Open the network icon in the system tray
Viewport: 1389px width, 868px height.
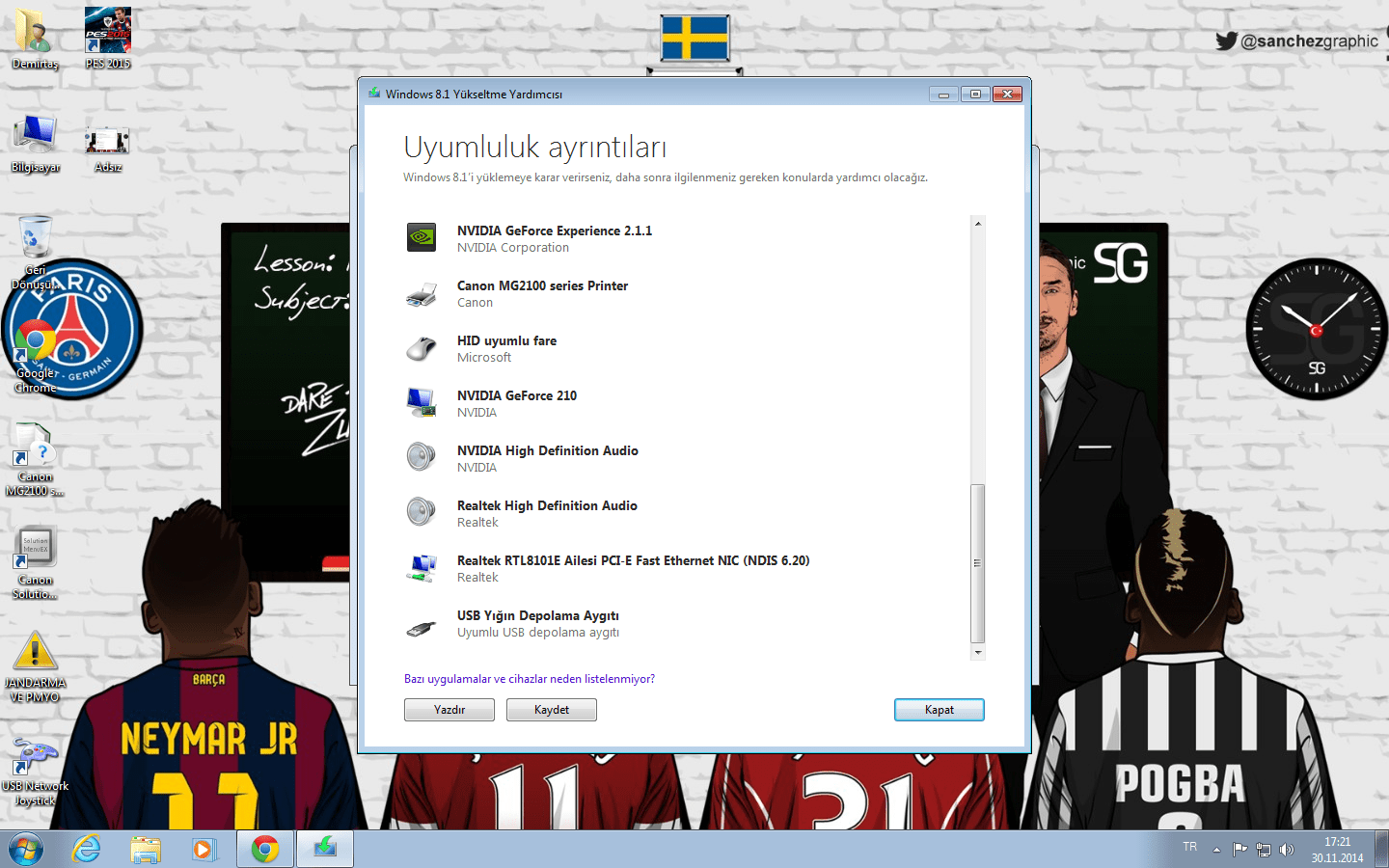[1264, 850]
